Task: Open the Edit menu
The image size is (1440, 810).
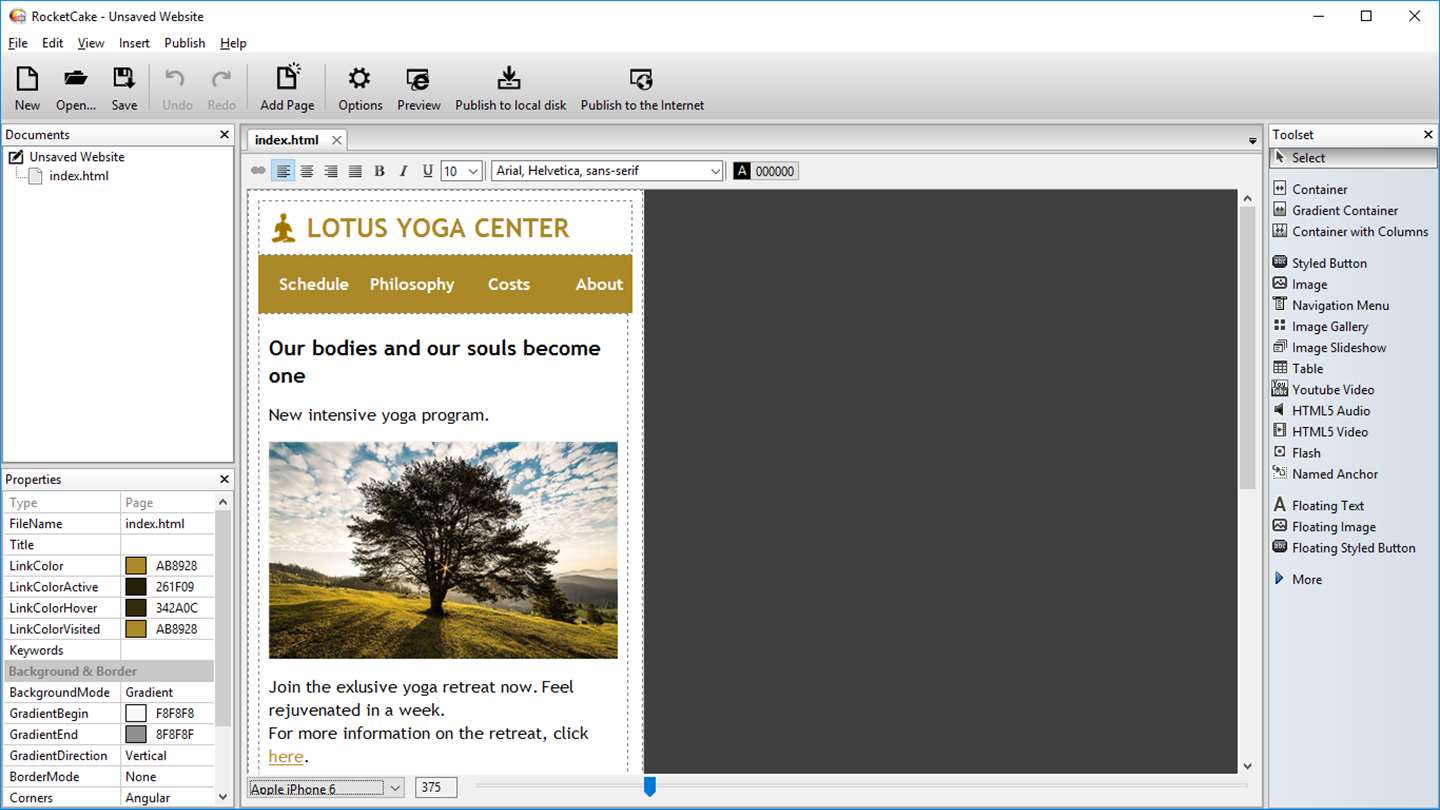Action: 52,43
